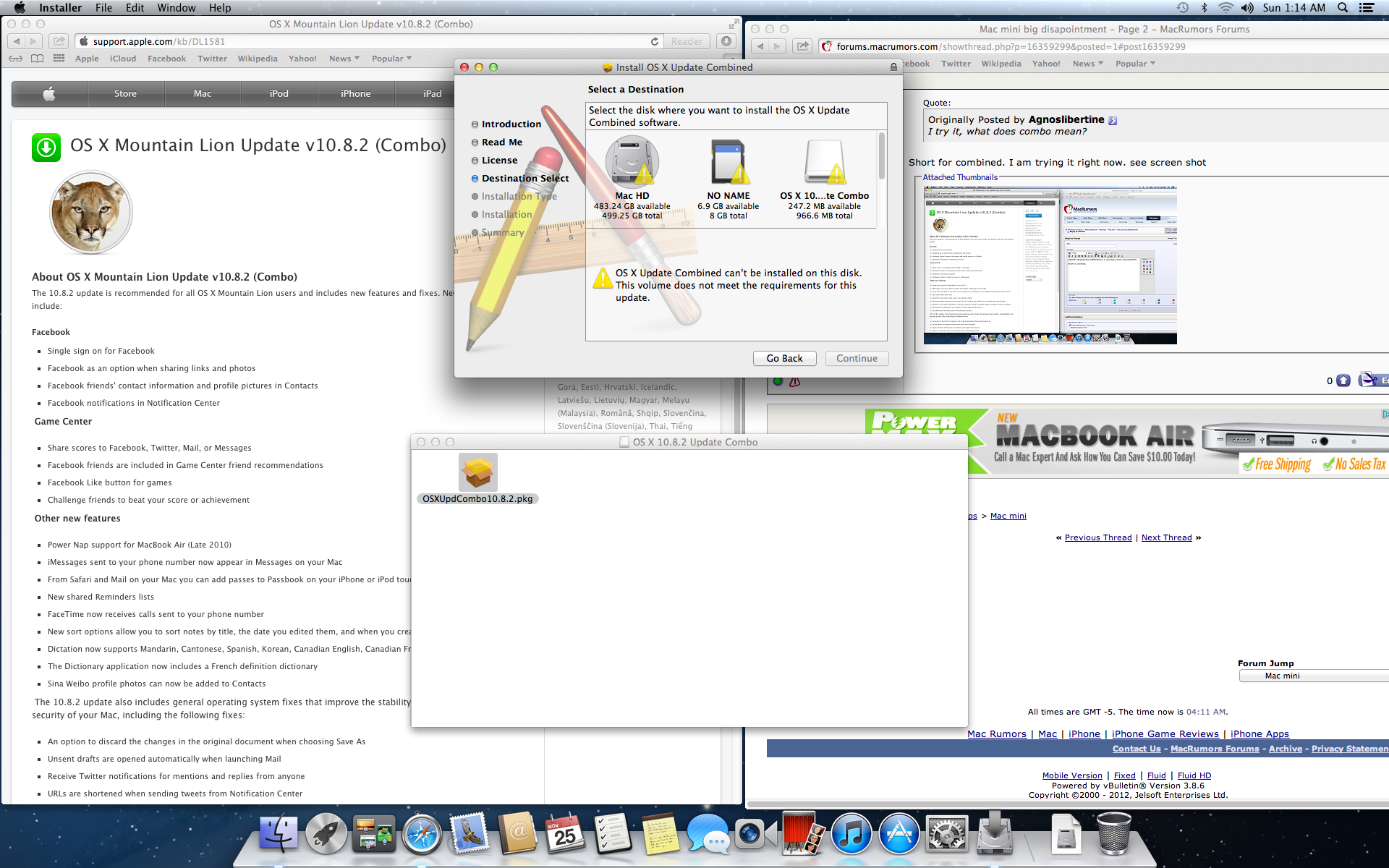
Task: Open Spotlight search in menu bar
Action: point(1343,8)
